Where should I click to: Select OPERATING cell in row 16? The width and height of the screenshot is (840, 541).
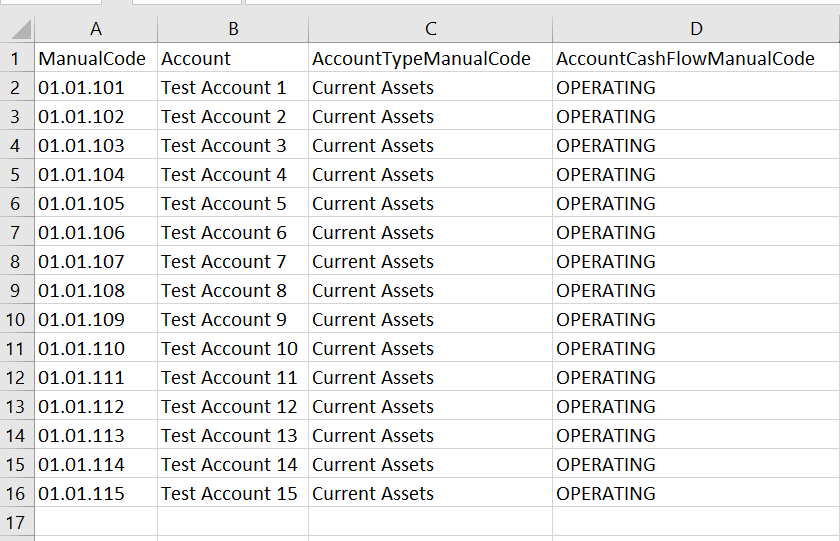606,494
